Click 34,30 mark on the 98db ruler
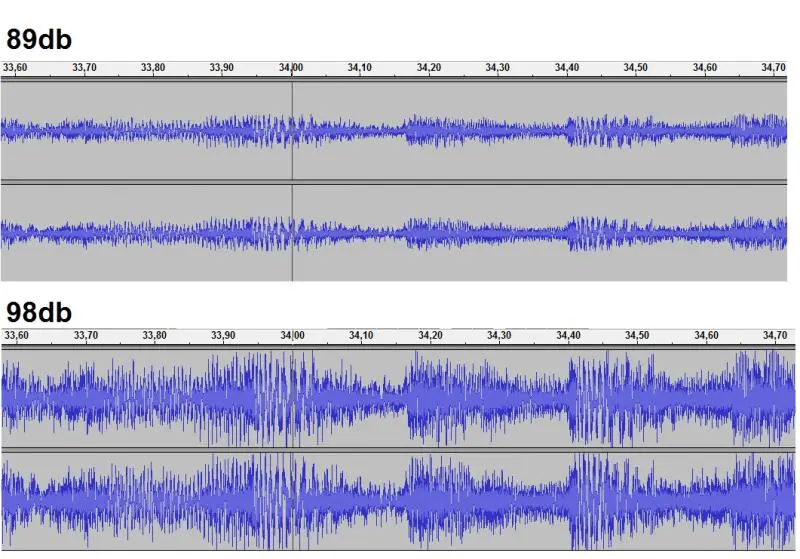Image resolution: width=800 pixels, height=559 pixels. tap(498, 336)
